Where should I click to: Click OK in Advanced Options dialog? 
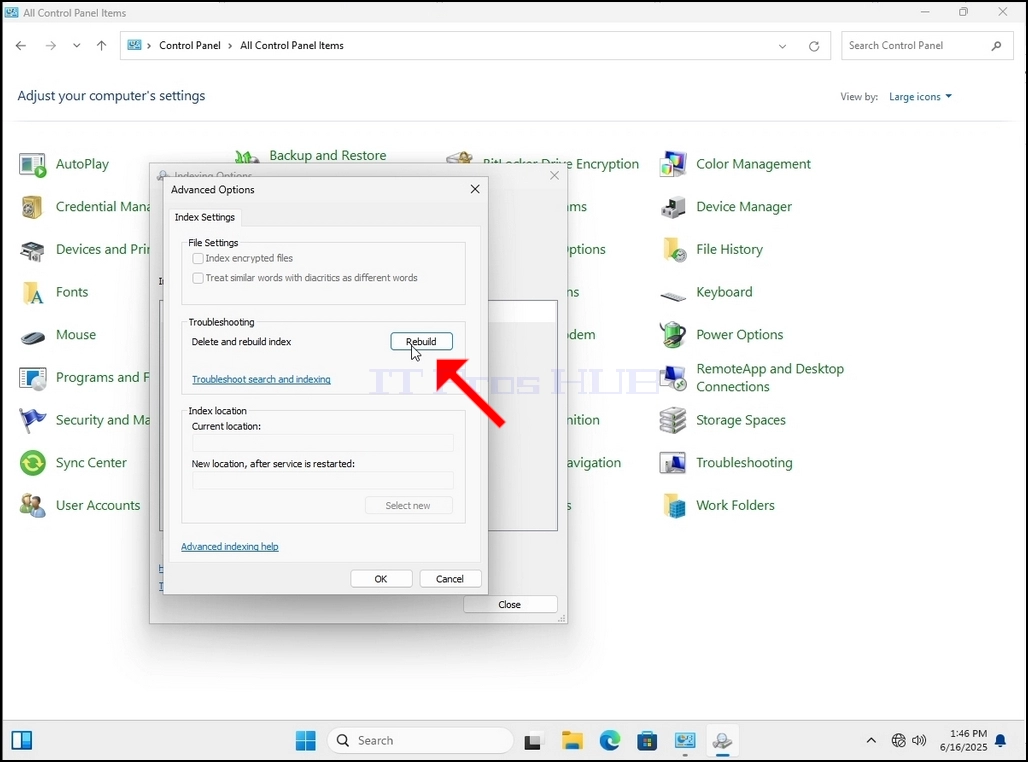(381, 579)
